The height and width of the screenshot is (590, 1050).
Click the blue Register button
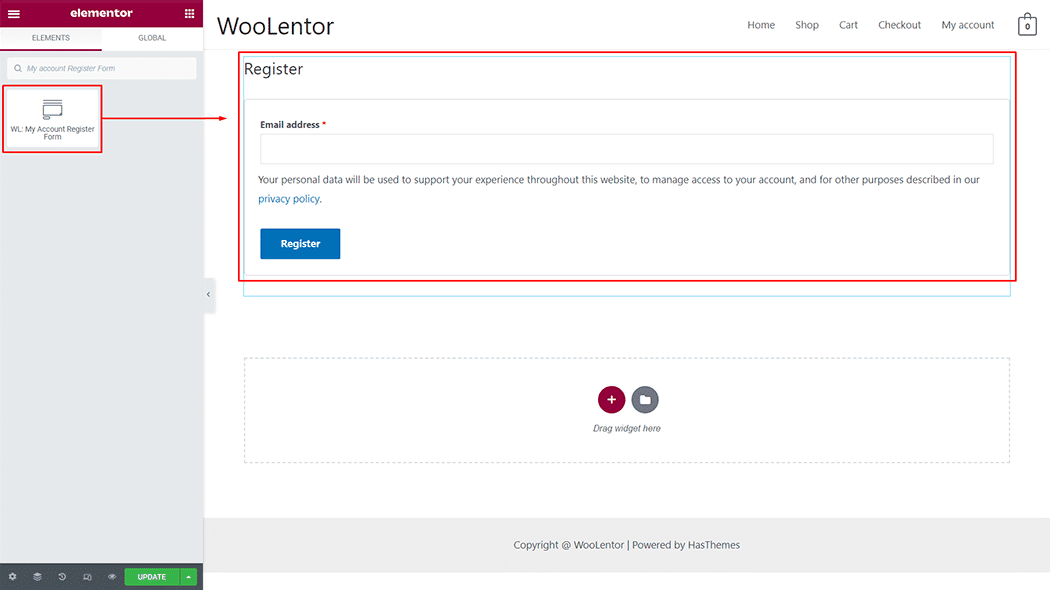tap(300, 243)
